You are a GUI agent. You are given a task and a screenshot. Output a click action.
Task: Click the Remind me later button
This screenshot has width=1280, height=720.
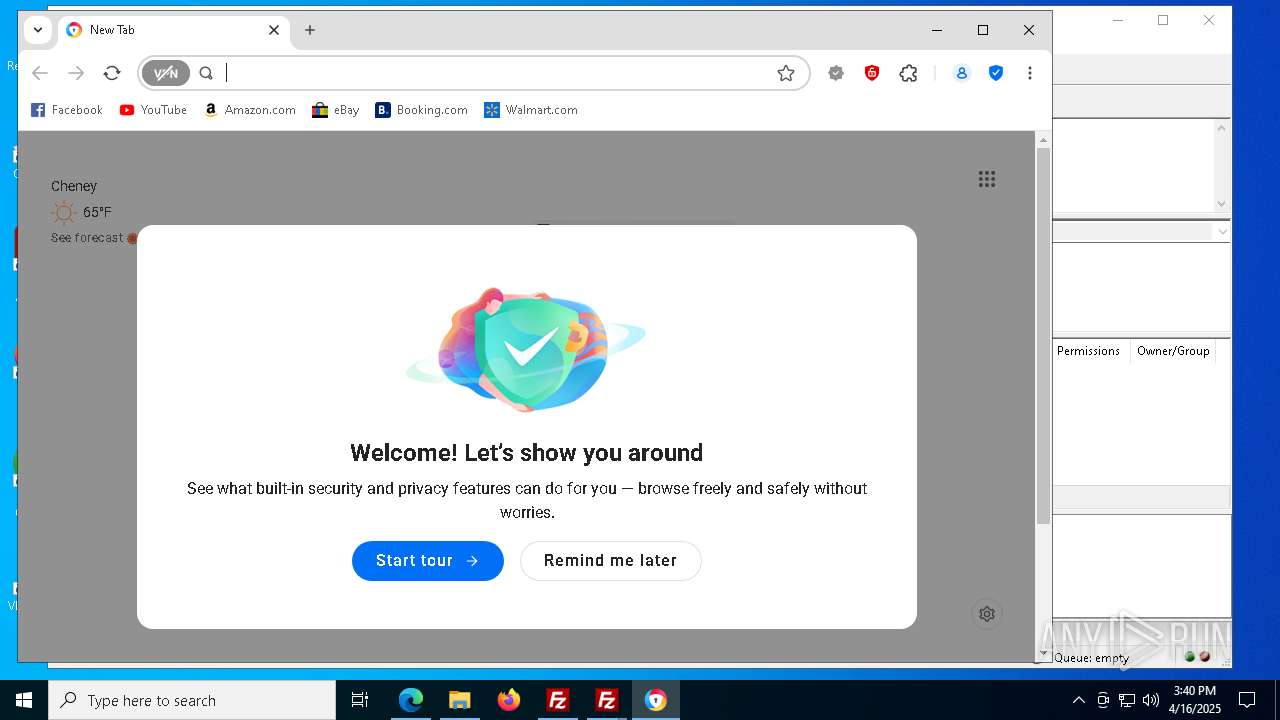[x=611, y=560]
